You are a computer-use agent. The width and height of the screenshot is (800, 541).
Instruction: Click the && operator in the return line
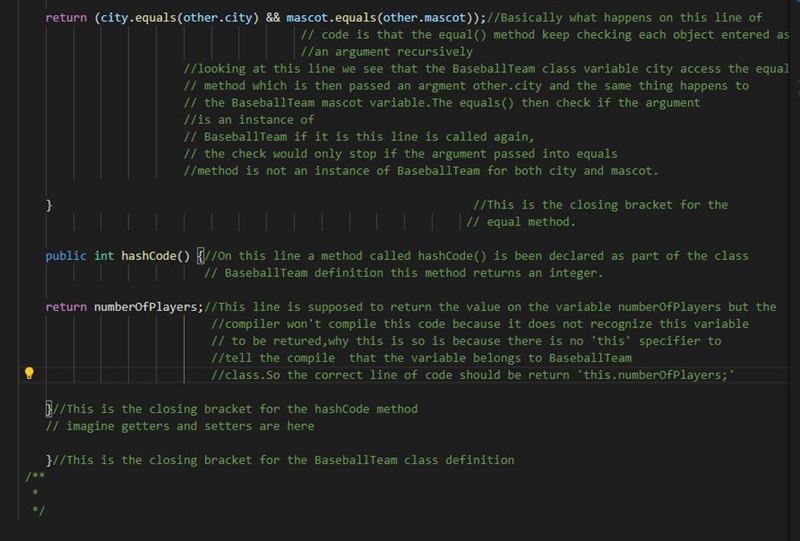click(272, 18)
